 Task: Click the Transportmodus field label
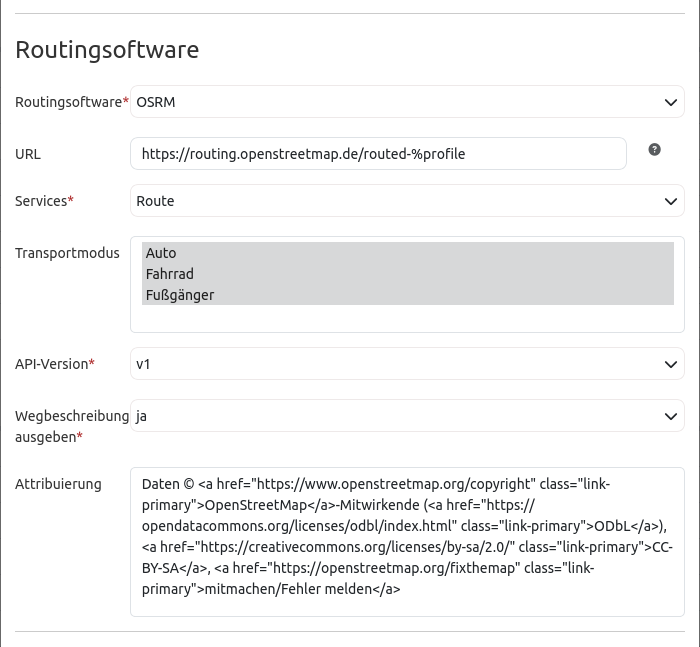(67, 253)
